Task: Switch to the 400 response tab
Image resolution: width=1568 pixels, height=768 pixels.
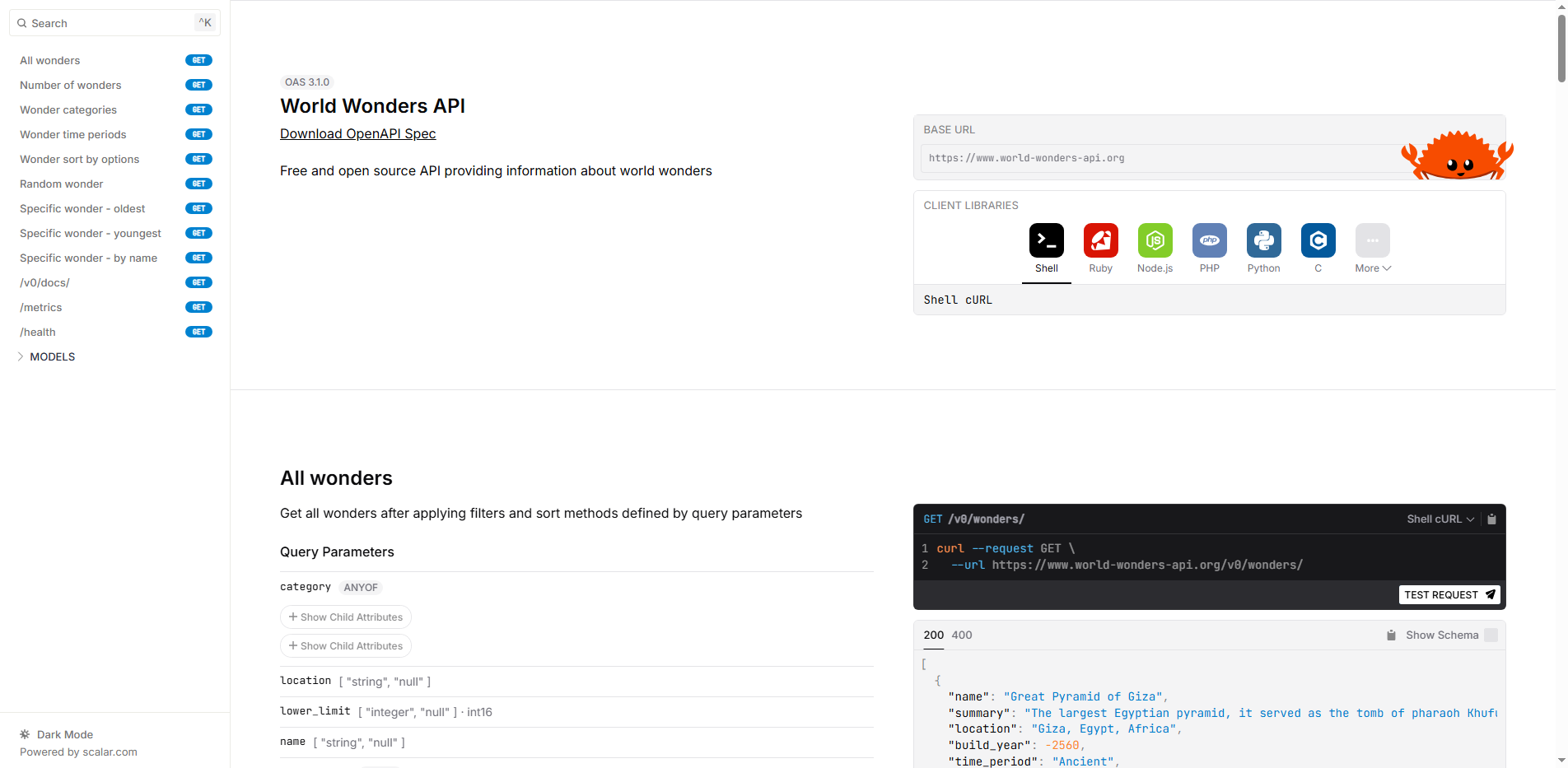Action: [x=962, y=635]
